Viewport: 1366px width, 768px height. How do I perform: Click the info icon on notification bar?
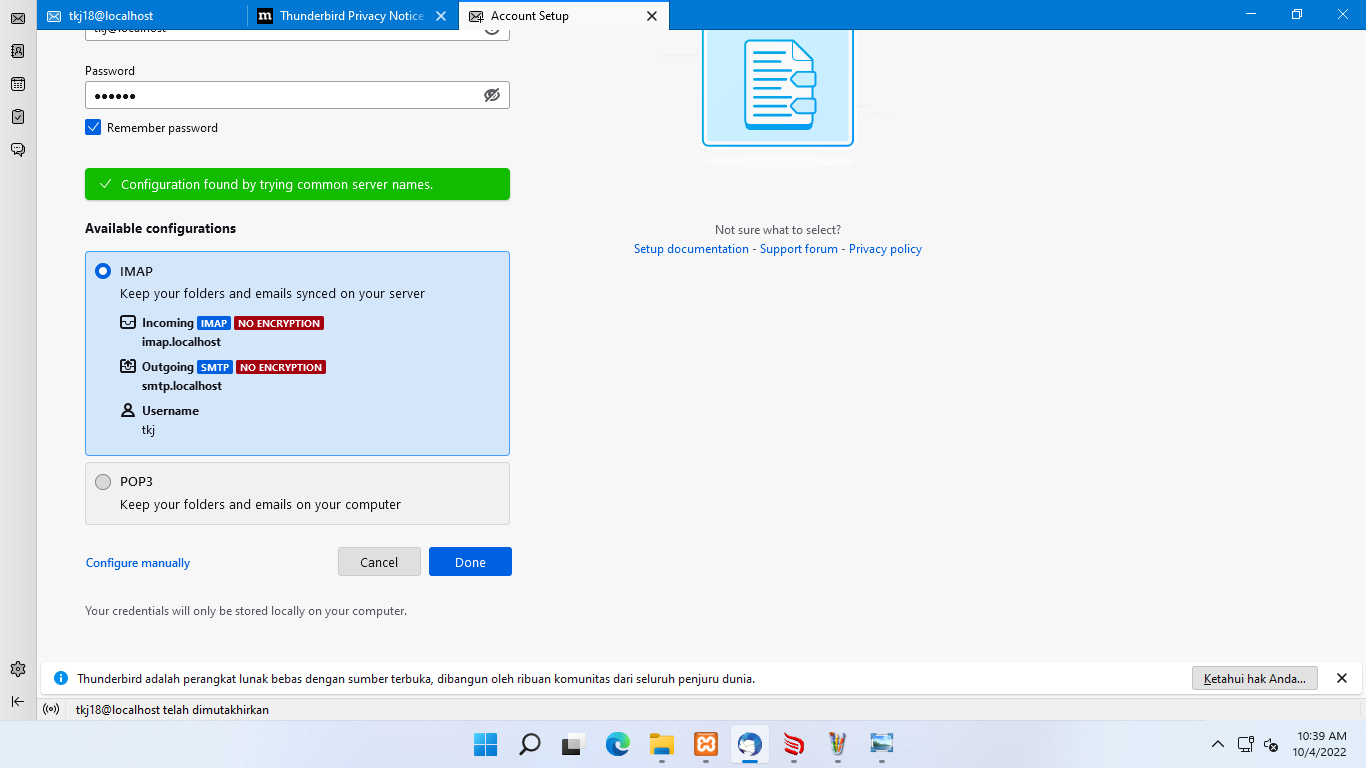[x=61, y=678]
